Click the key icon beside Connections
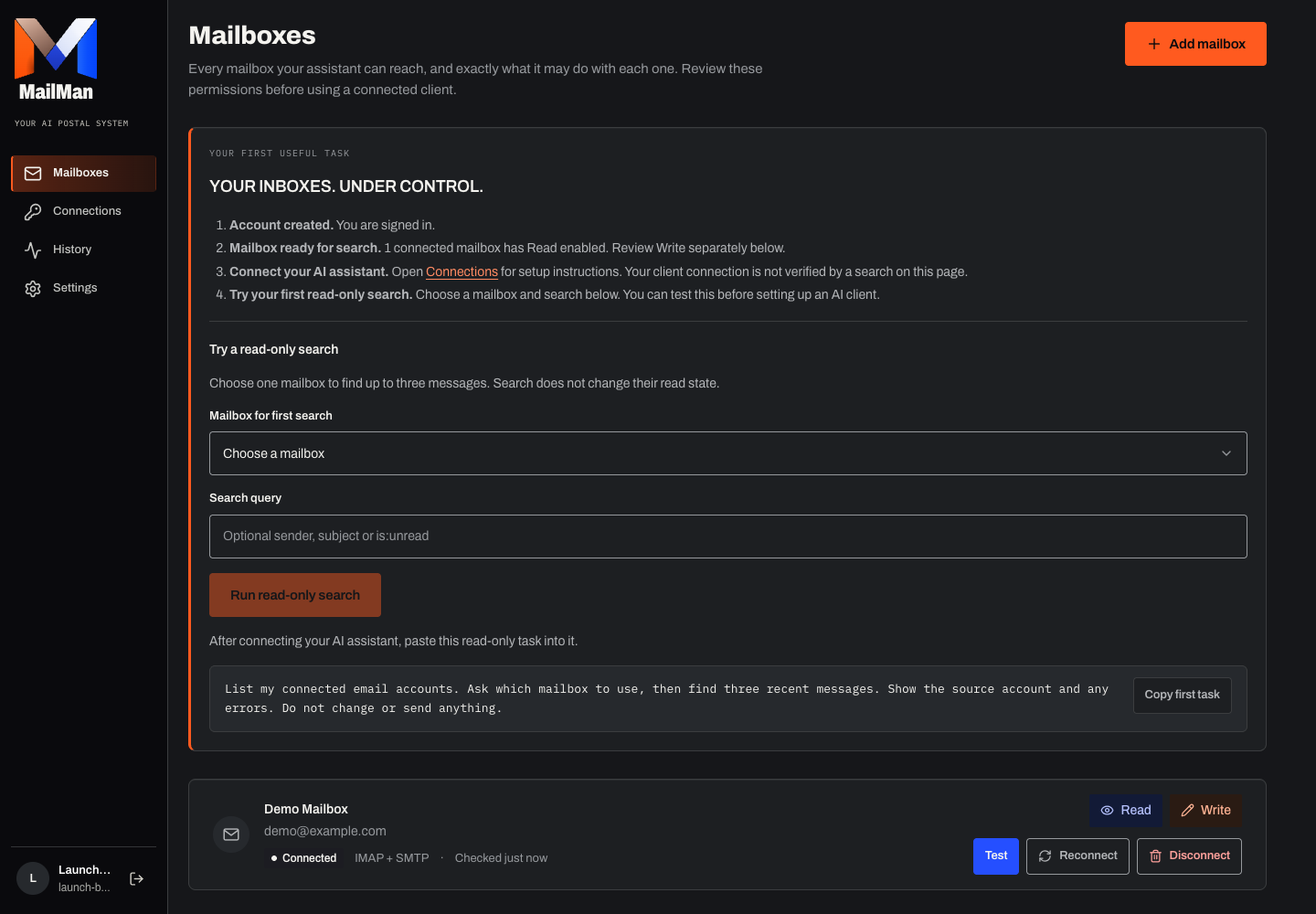1316x914 pixels. pos(33,212)
